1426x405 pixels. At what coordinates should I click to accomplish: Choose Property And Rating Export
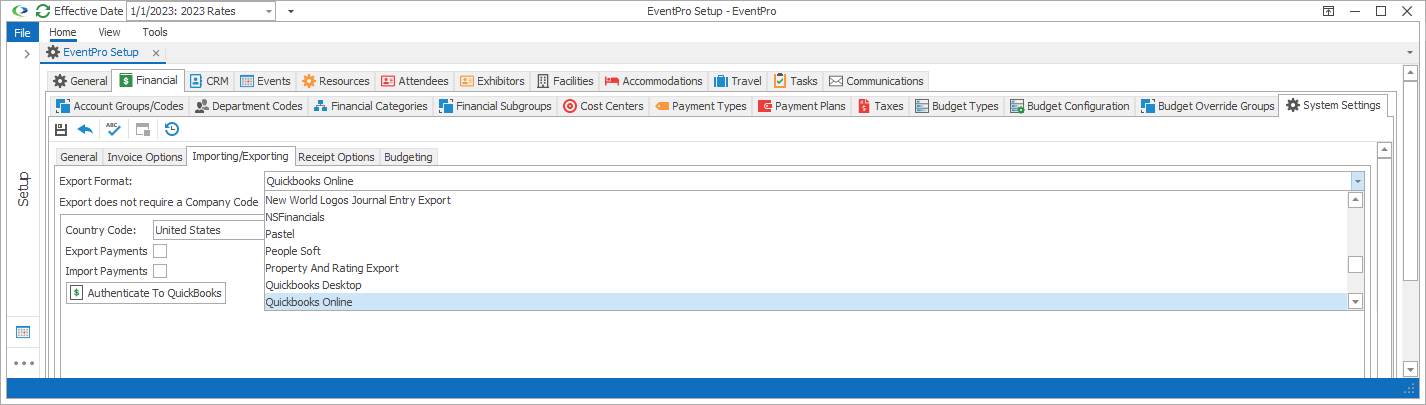(x=806, y=268)
